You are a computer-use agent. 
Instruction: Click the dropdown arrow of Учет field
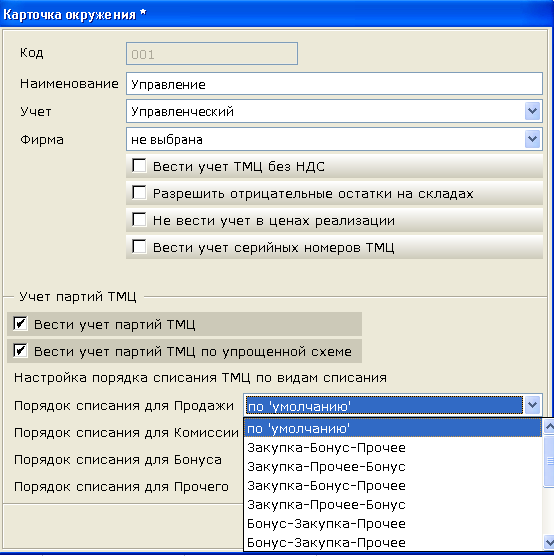[532, 111]
